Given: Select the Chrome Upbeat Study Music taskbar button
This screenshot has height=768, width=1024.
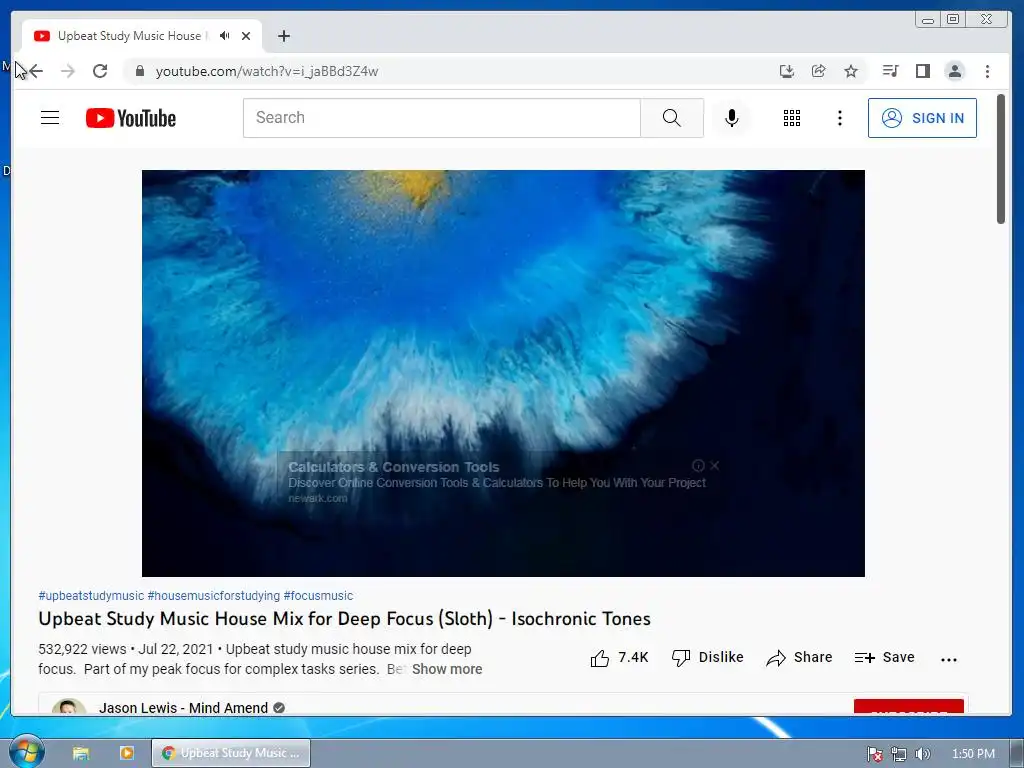Looking at the screenshot, I should tap(231, 753).
